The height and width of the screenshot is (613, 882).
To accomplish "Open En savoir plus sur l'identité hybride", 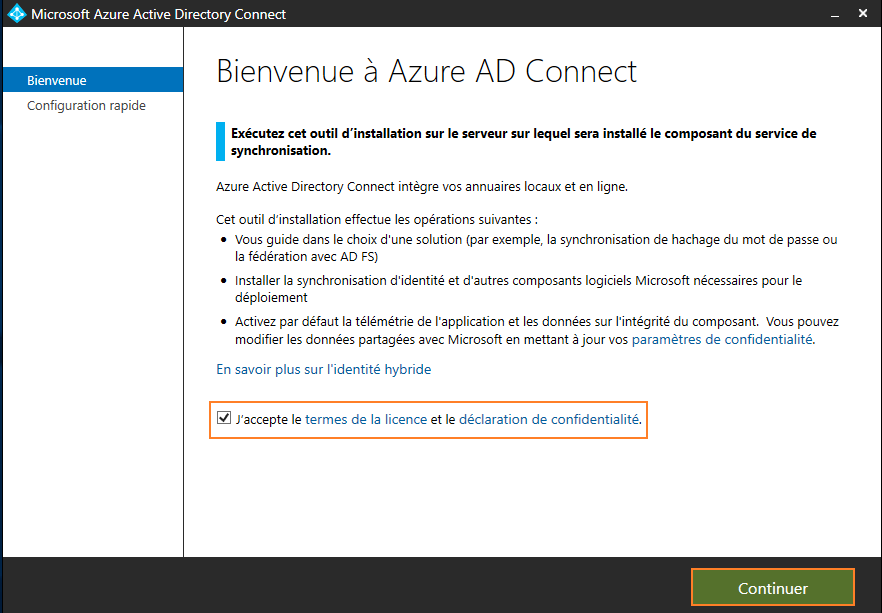I will pyautogui.click(x=323, y=369).
